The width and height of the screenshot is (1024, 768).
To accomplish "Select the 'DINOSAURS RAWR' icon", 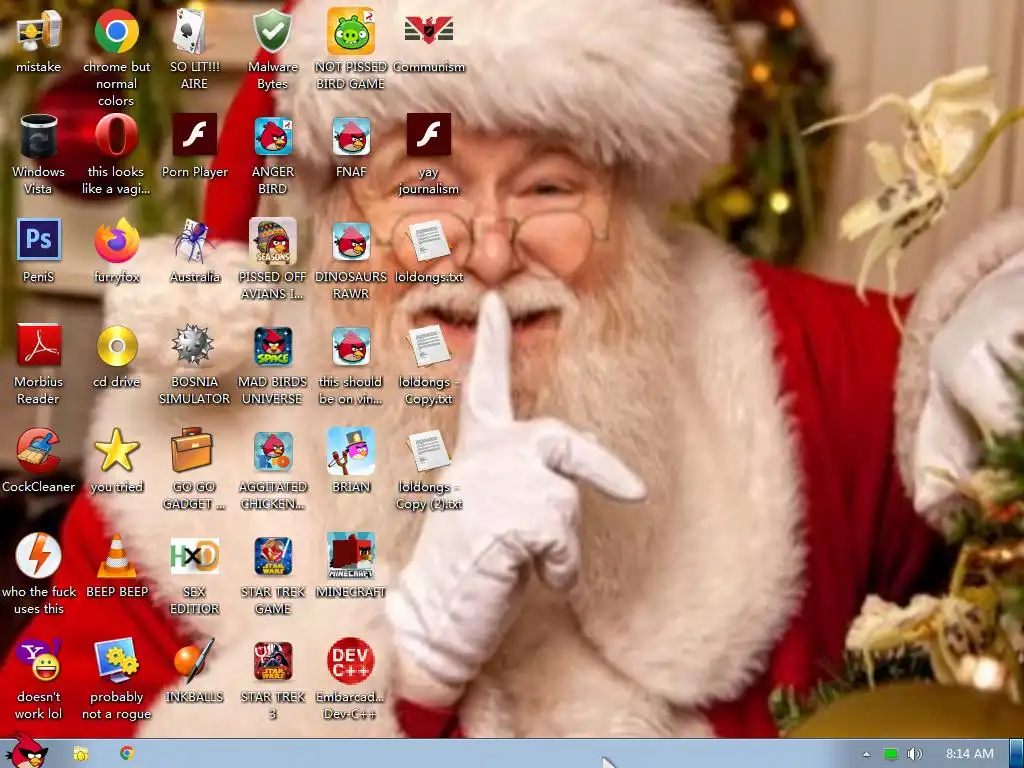I will point(351,241).
